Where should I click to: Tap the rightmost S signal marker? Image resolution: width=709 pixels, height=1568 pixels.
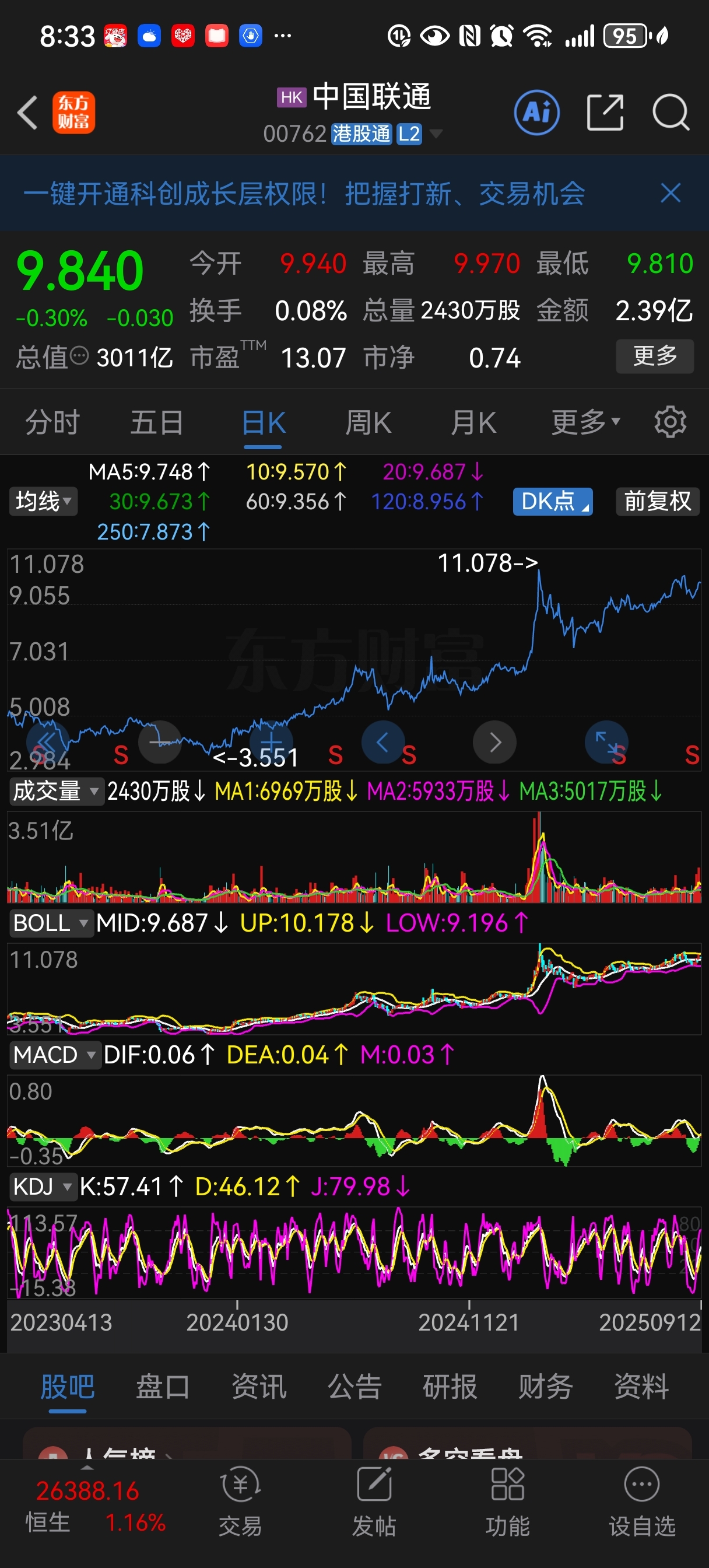tap(692, 755)
